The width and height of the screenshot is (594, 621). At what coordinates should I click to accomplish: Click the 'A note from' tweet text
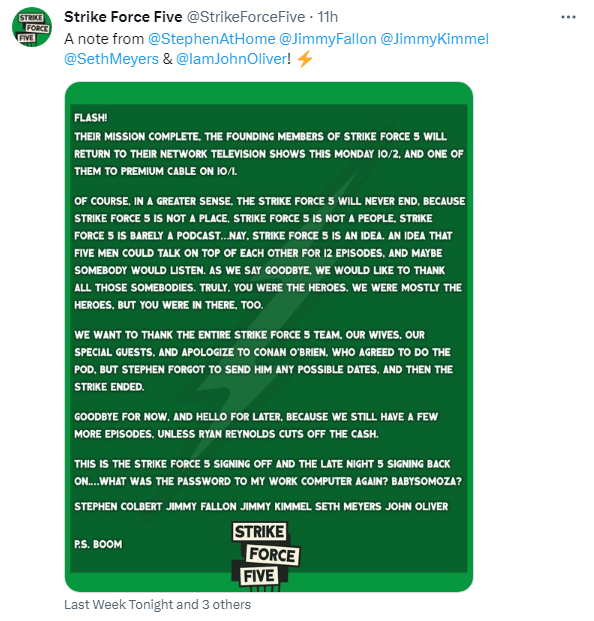(x=104, y=39)
